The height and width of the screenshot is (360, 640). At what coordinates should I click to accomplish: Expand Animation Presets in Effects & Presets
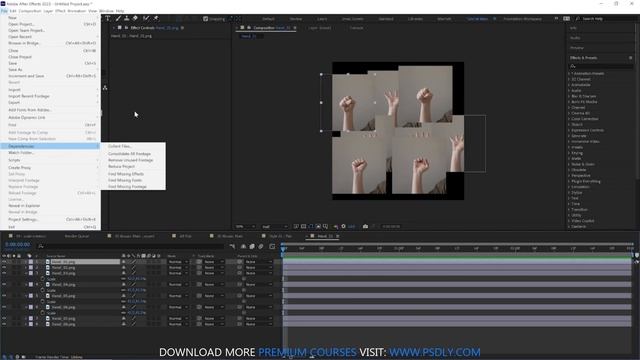coord(569,73)
